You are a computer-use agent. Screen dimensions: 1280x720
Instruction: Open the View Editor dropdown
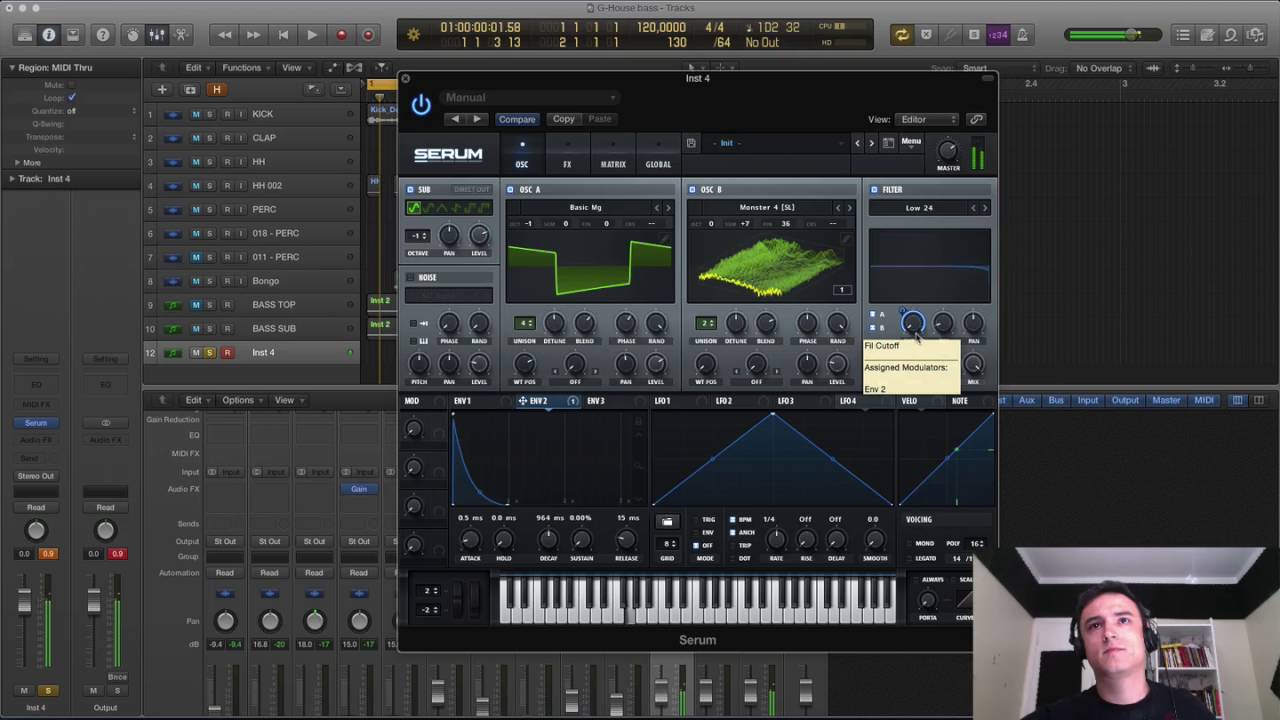928,119
